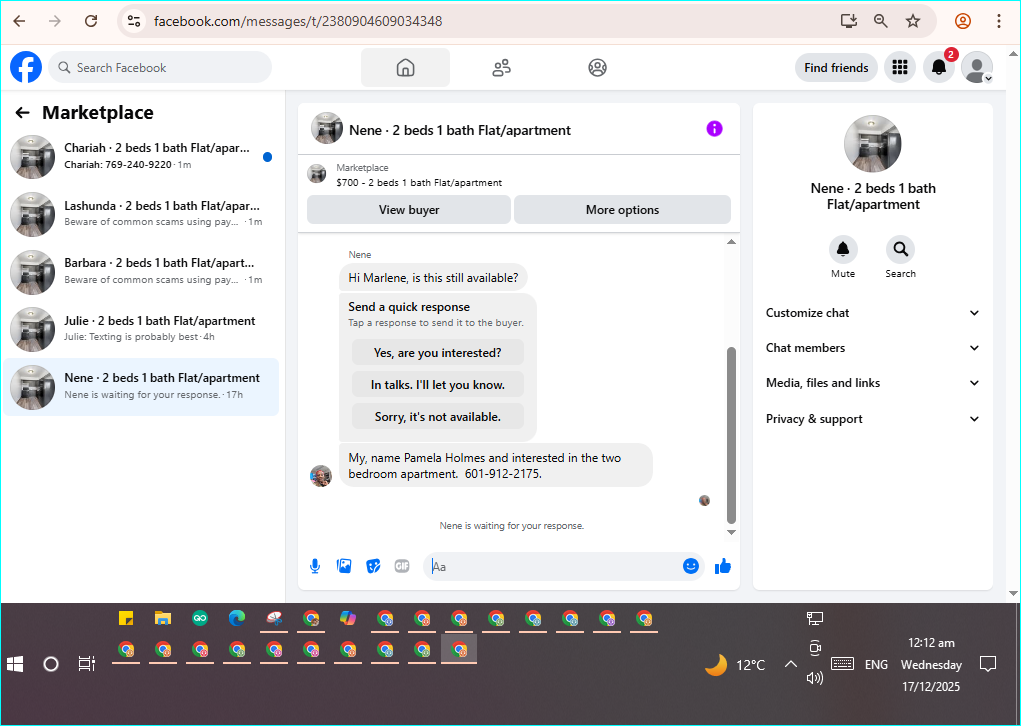Click the listing thumbnail beside Marketplace $700

click(317, 174)
